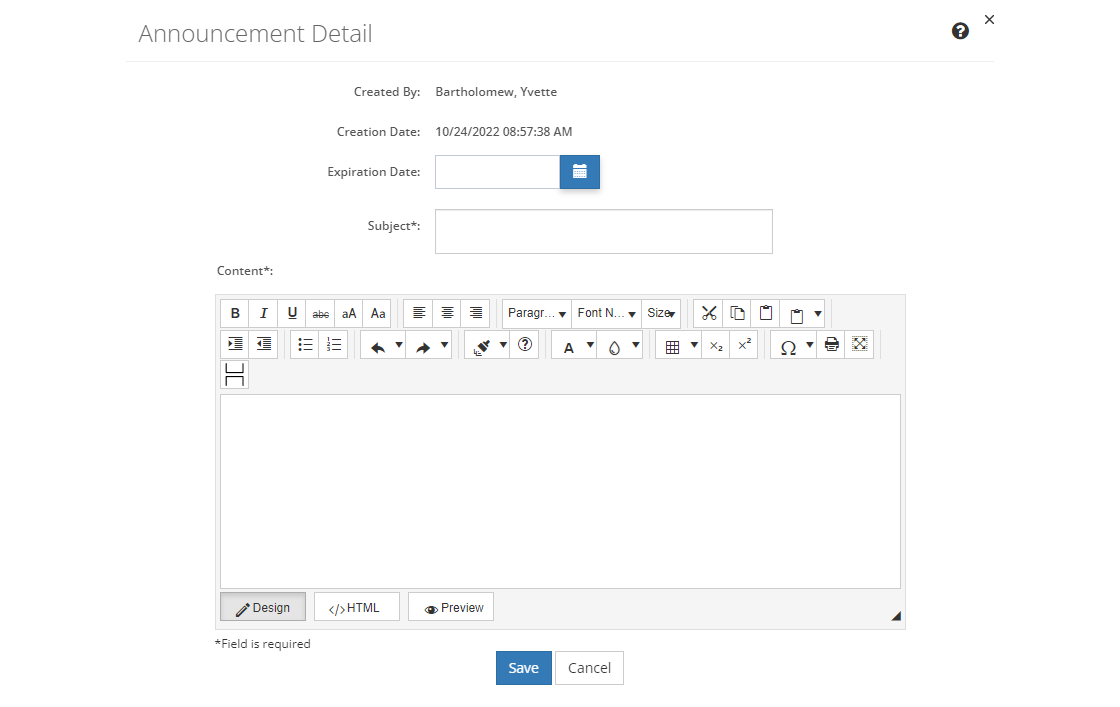Toggle bold formatting in the editor
This screenshot has width=1120, height=707.
click(235, 313)
